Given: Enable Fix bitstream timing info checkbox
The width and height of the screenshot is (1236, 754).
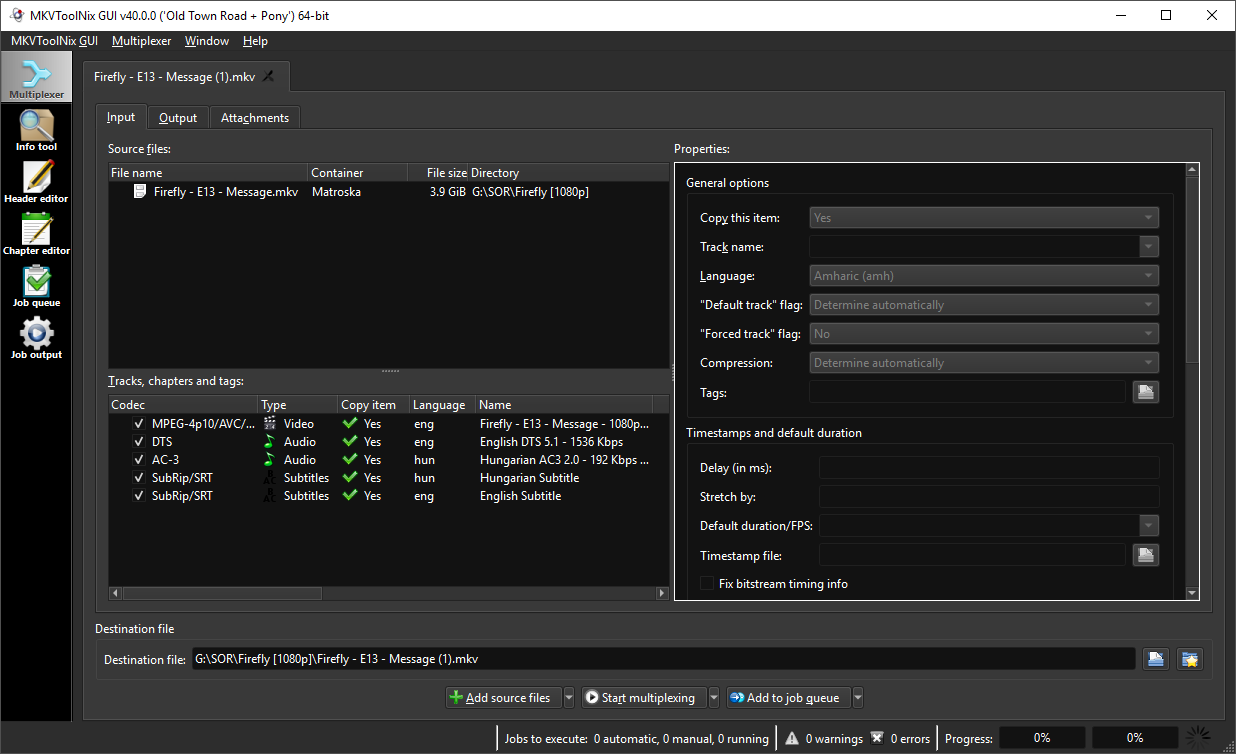Looking at the screenshot, I should coord(708,584).
